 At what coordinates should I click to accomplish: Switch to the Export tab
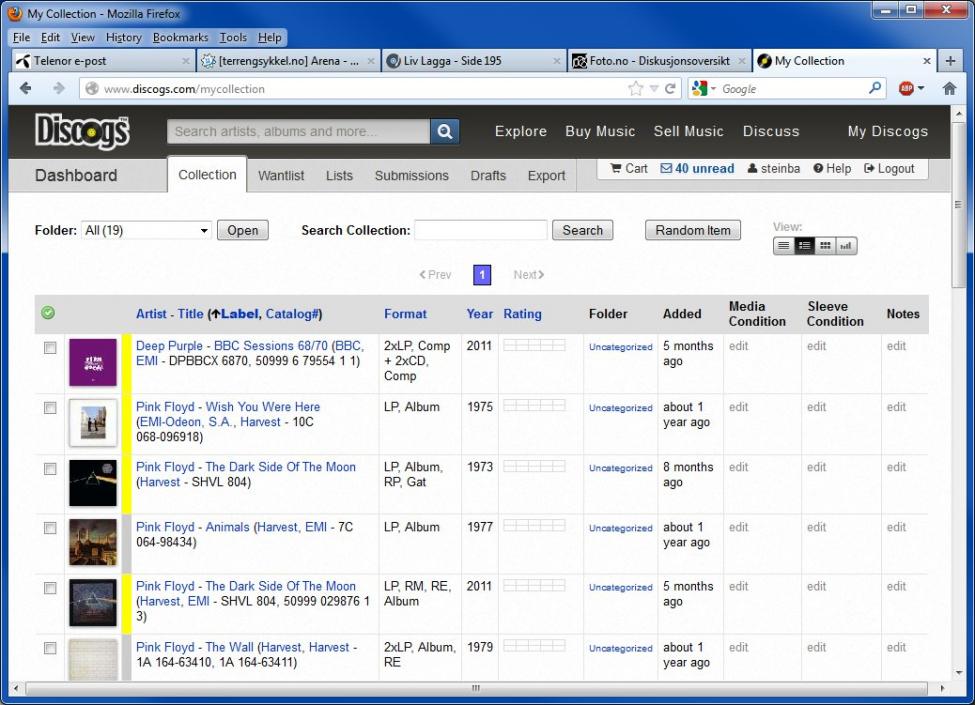pyautogui.click(x=547, y=175)
